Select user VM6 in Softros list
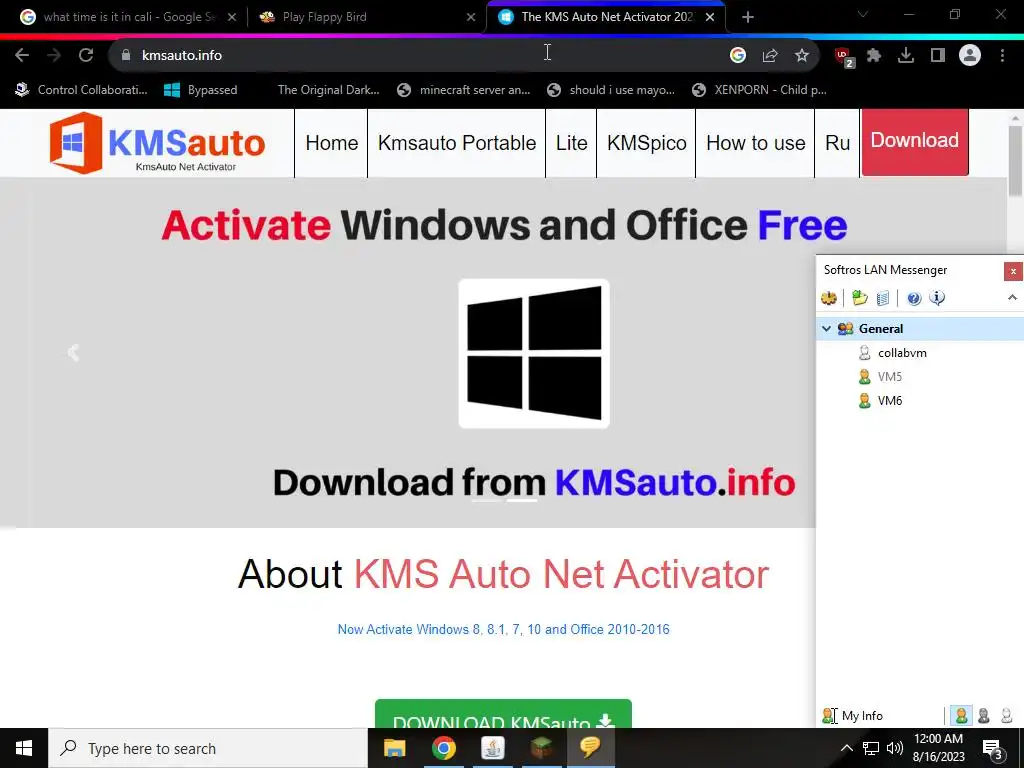Viewport: 1024px width, 768px height. [x=889, y=401]
